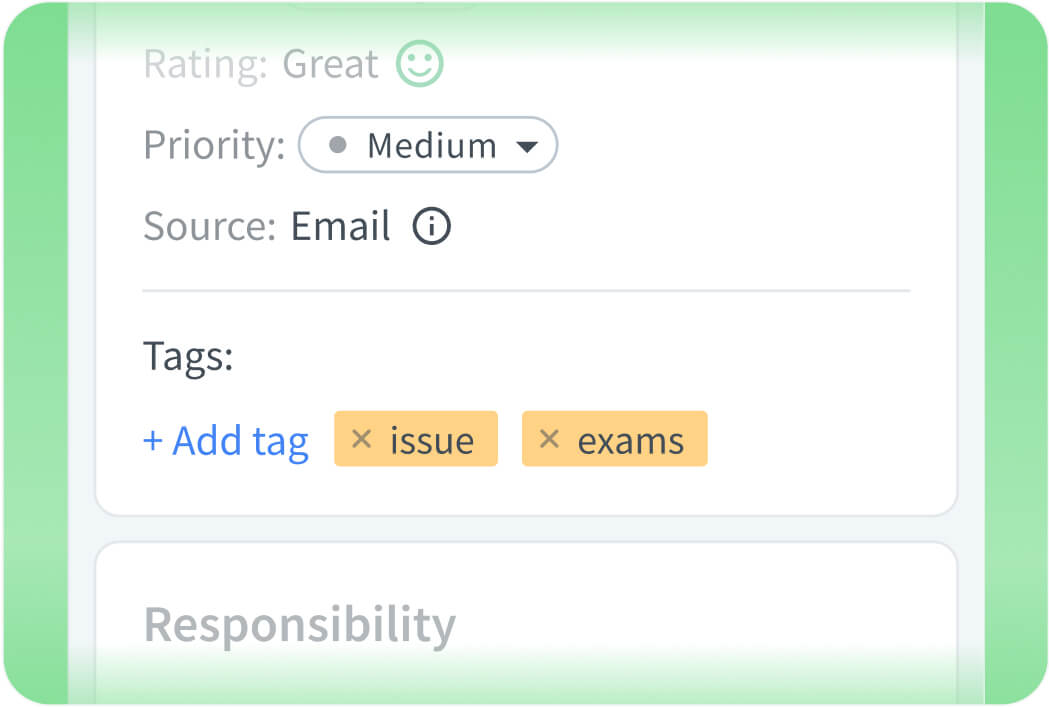Remove the exams tag via its × icon
Screen dimensions: 1049x707
click(549, 439)
